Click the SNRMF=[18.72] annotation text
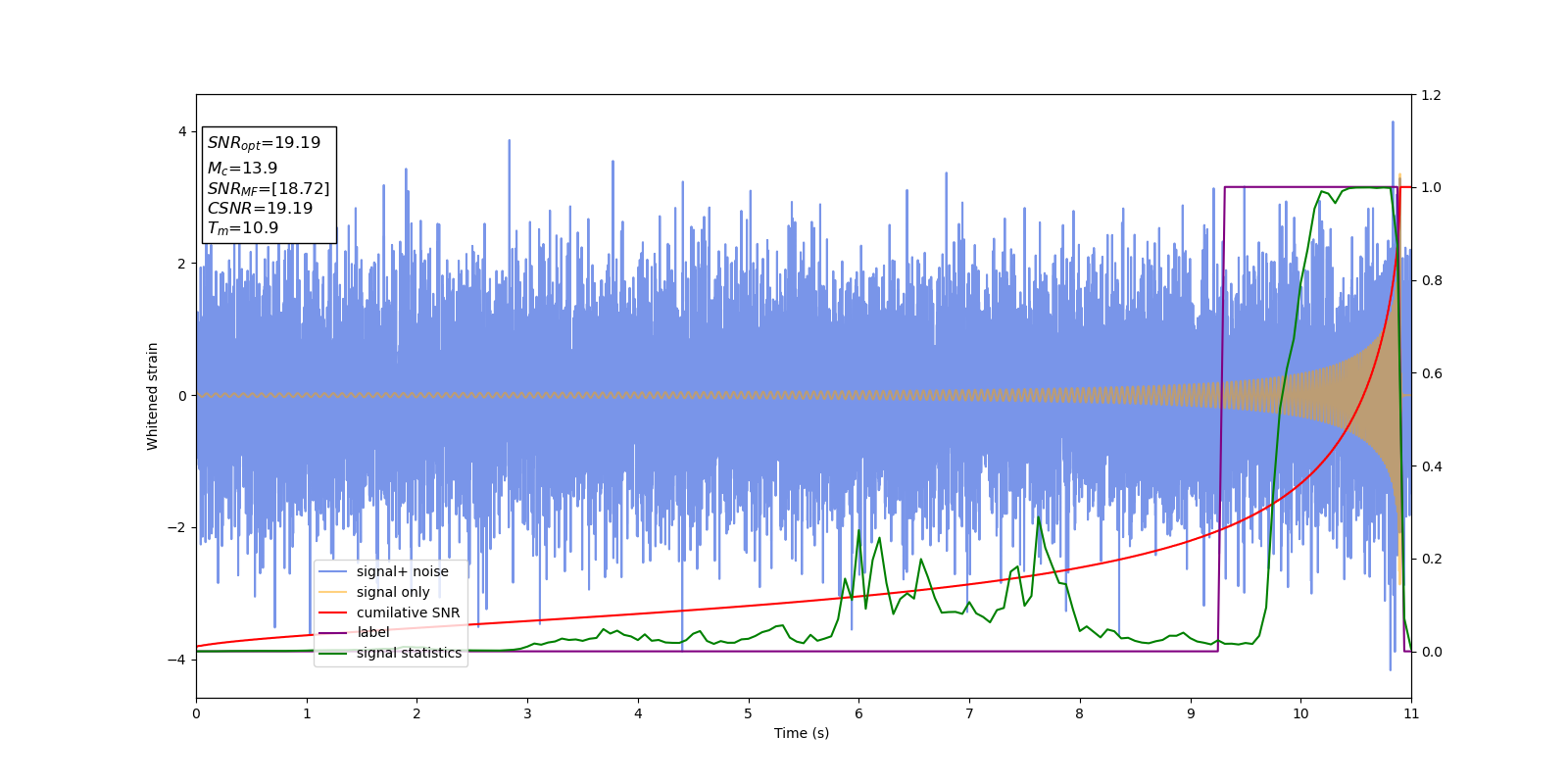Image resolution: width=1568 pixels, height=784 pixels. pyautogui.click(x=269, y=189)
